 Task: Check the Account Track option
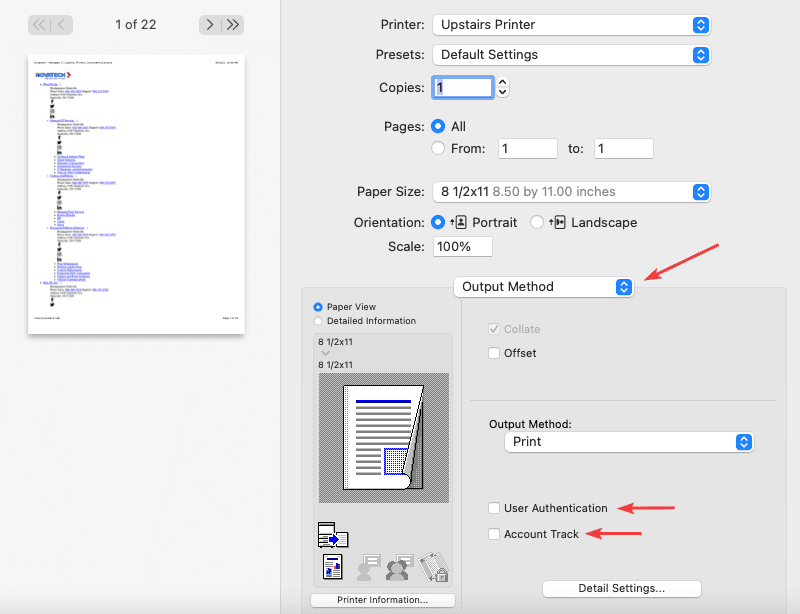click(x=494, y=534)
